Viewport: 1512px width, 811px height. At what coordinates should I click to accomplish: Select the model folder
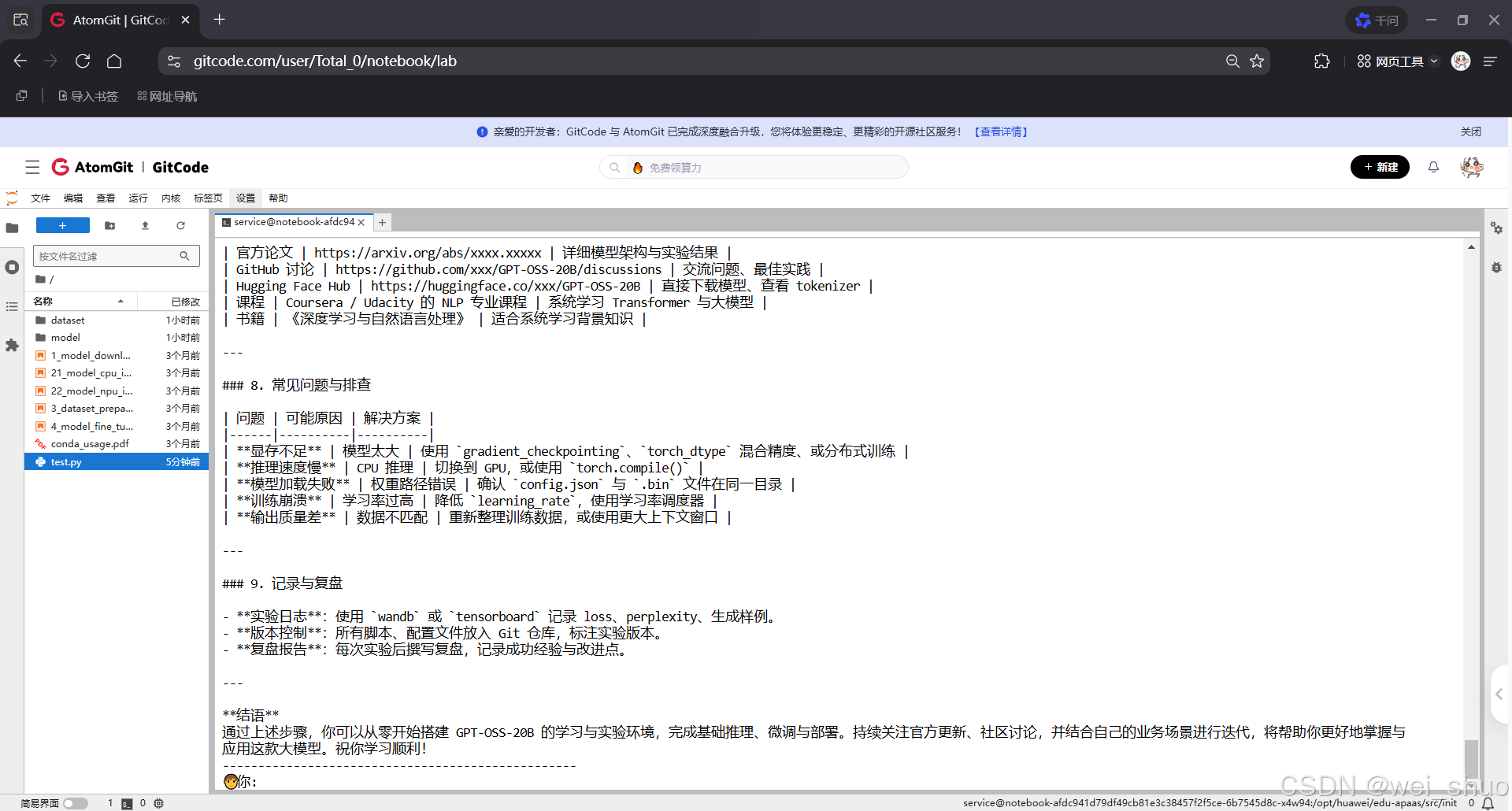117,338
